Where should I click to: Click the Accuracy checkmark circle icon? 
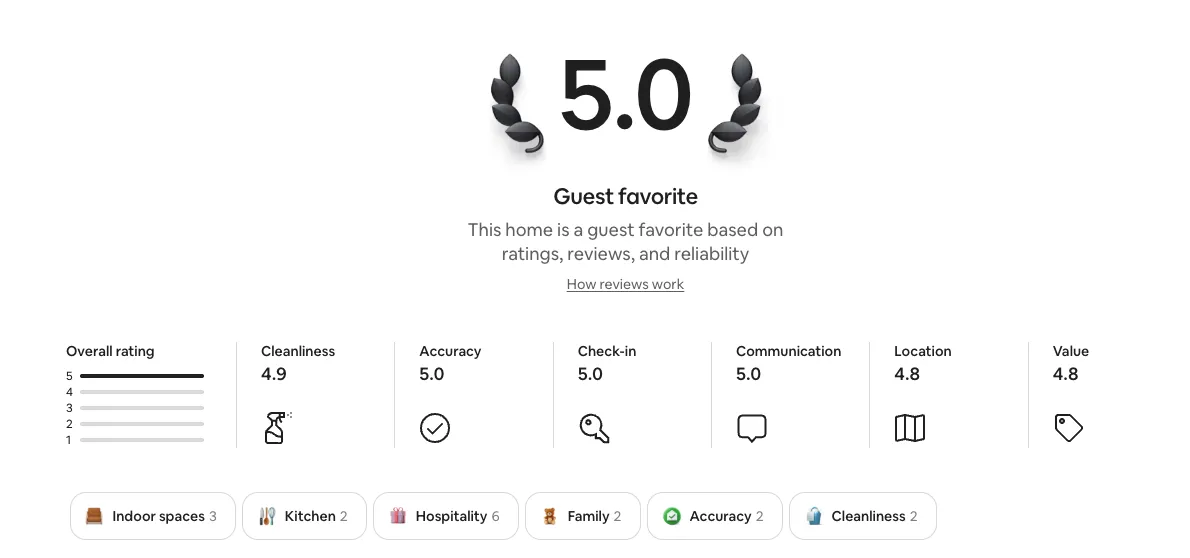435,428
